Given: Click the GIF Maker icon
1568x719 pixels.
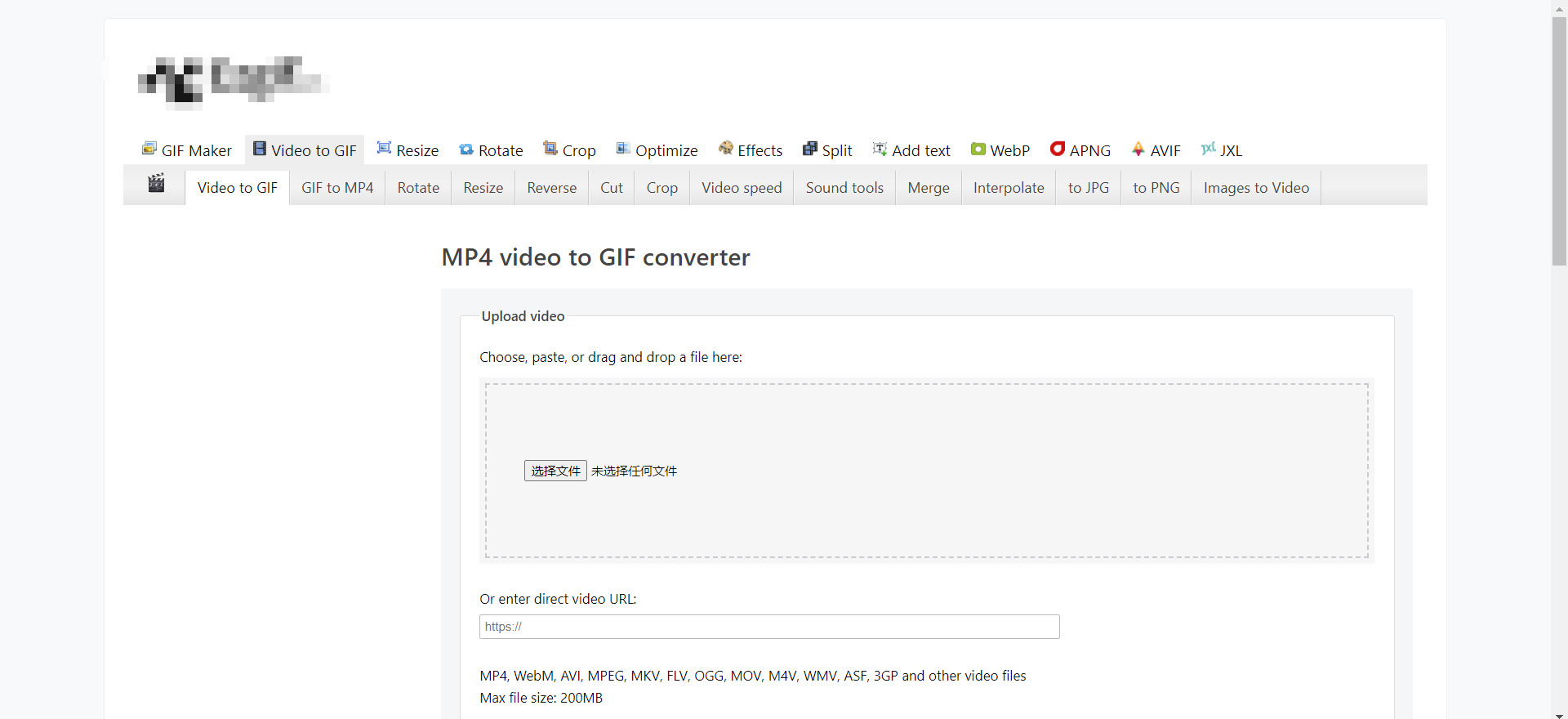Looking at the screenshot, I should (149, 149).
